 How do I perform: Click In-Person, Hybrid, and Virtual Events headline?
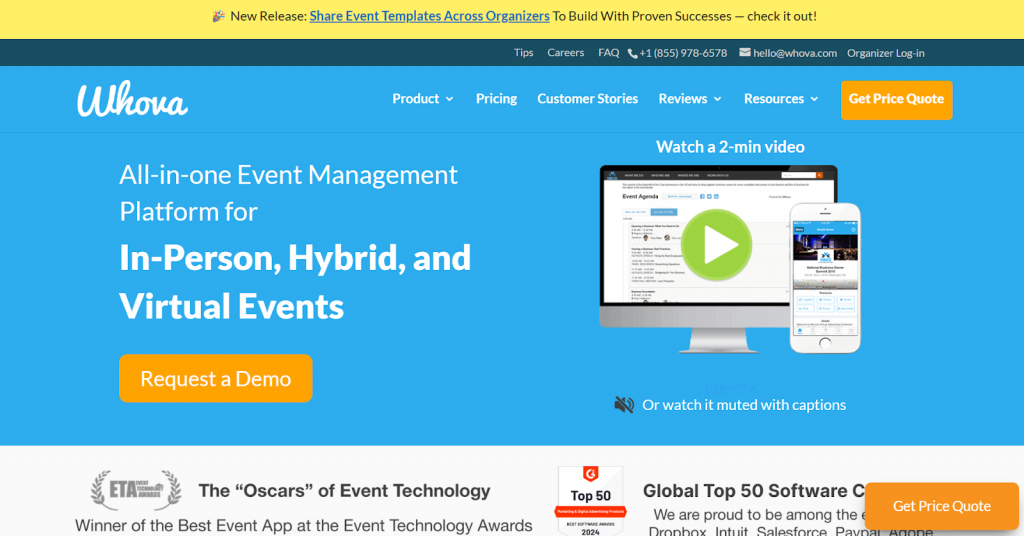[295, 282]
